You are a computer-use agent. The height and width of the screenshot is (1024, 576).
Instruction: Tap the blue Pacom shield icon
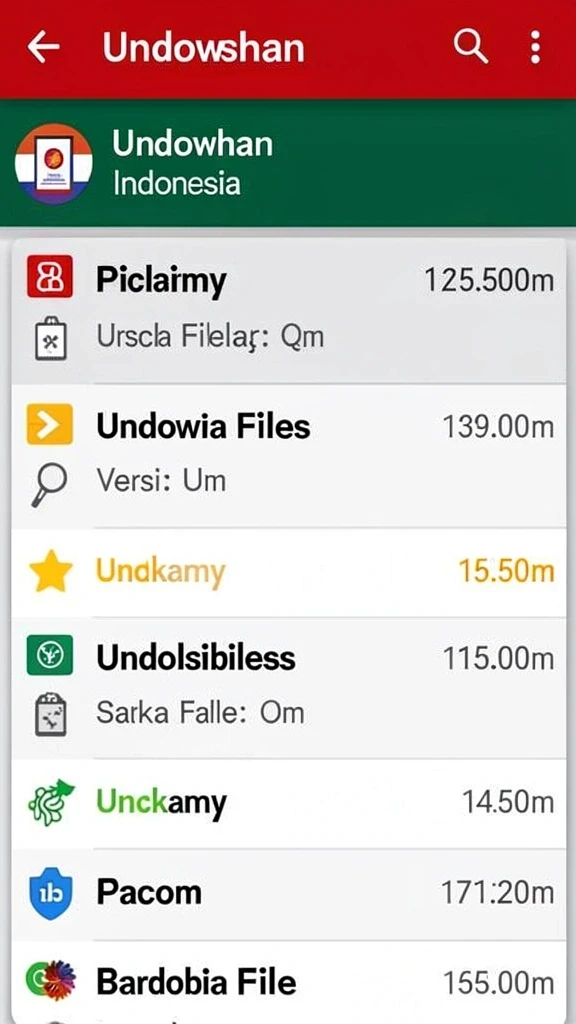tap(51, 895)
